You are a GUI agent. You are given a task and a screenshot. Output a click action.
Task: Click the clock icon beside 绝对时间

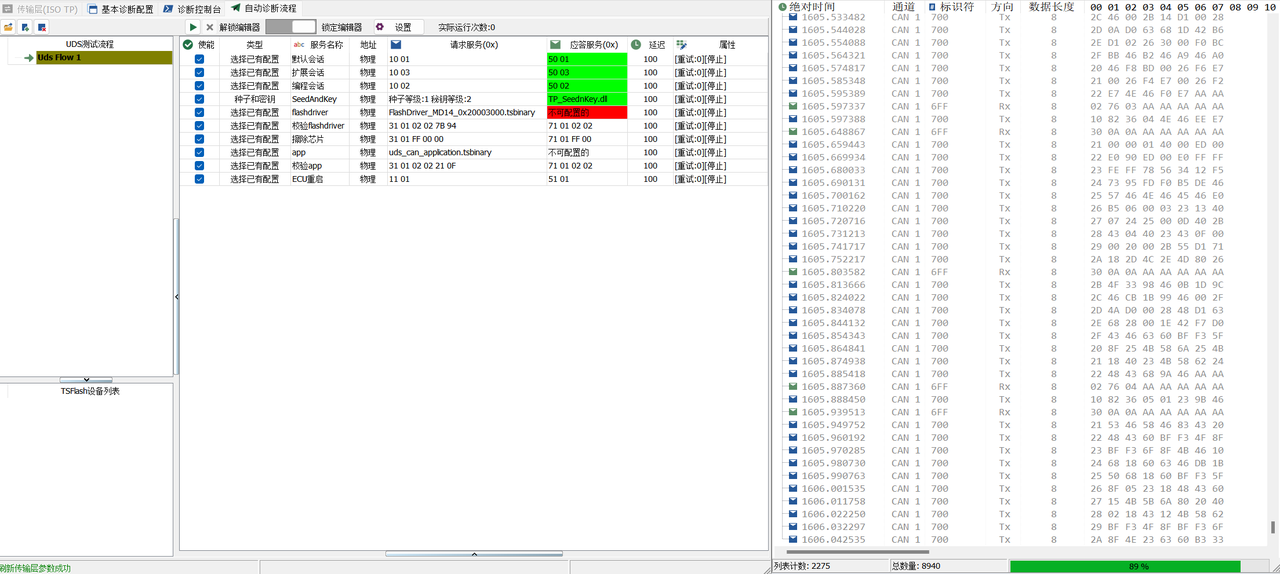coord(782,6)
